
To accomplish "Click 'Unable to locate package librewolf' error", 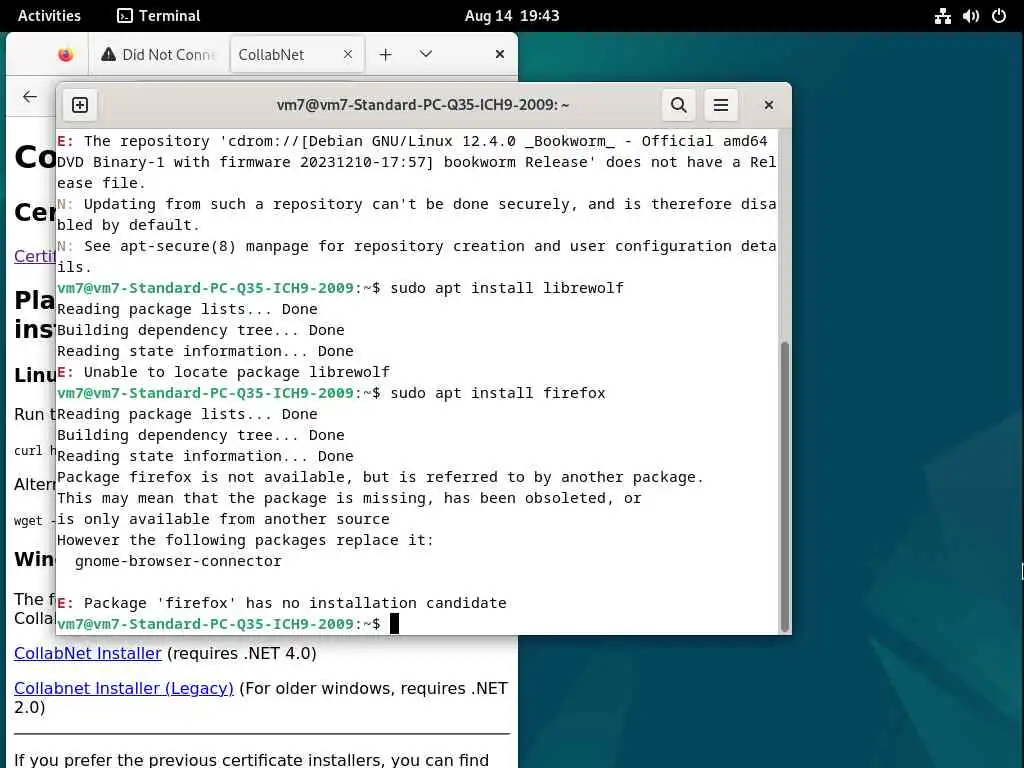I will (236, 372).
